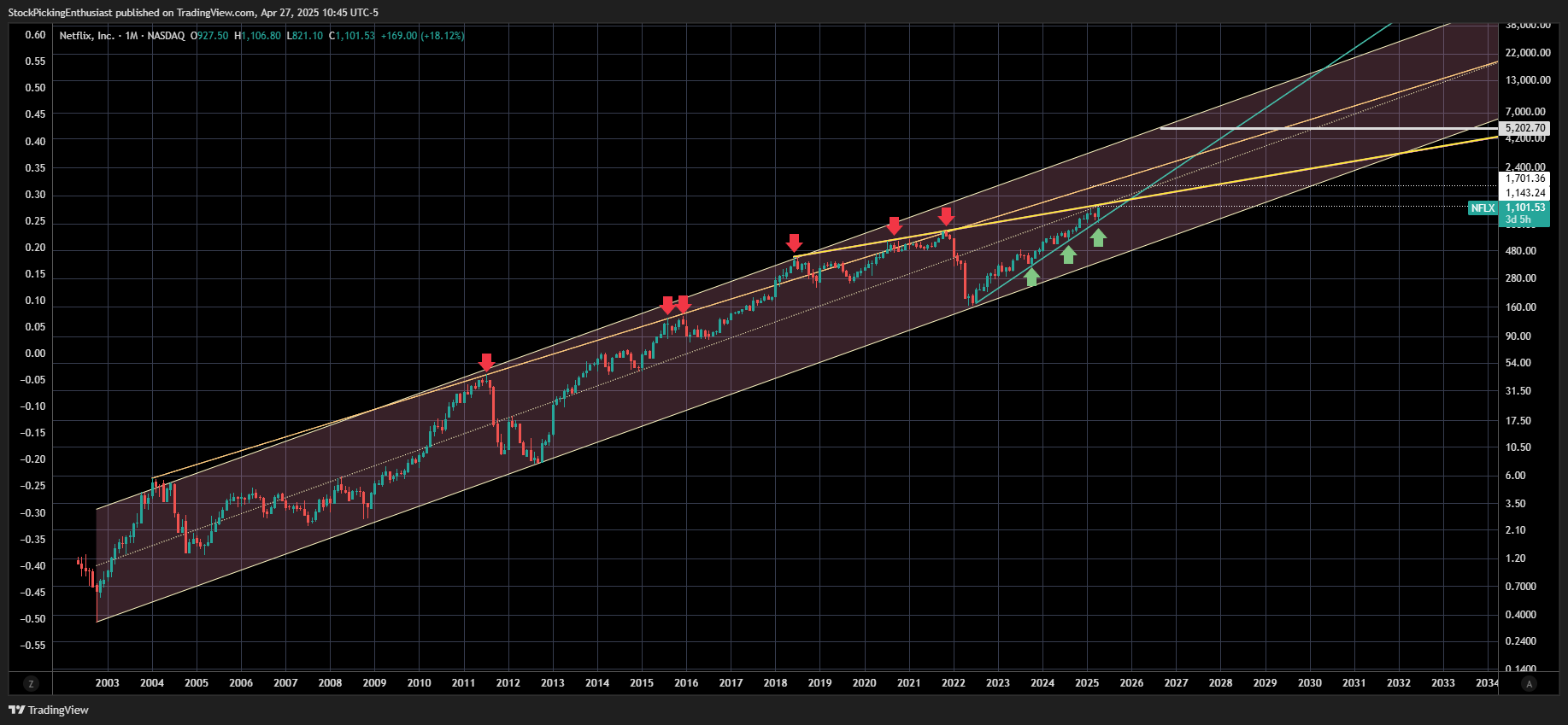Click the 1,701.36 price label
Image resolution: width=1568 pixels, height=725 pixels.
click(x=1524, y=178)
